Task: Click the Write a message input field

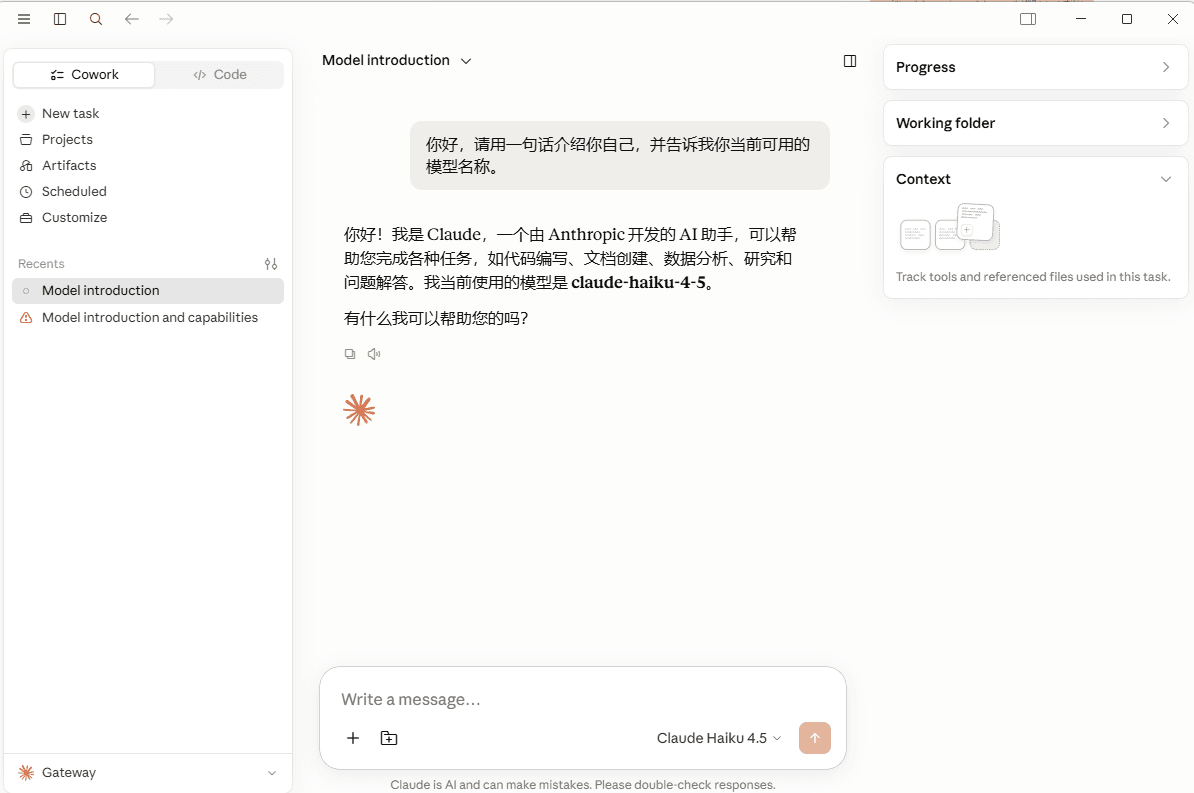Action: [x=583, y=699]
